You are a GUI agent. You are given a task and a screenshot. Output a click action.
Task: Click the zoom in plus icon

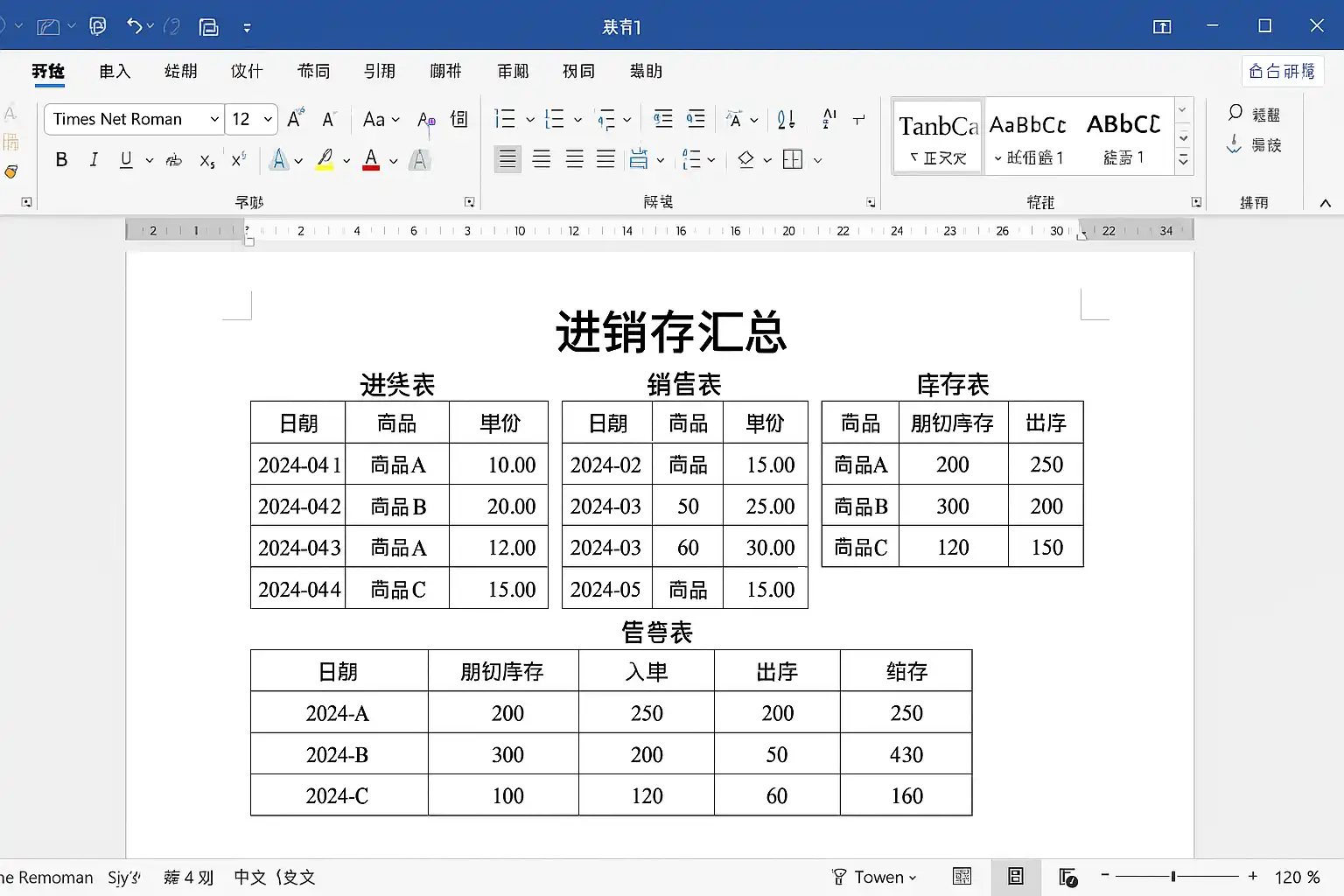click(x=1253, y=875)
